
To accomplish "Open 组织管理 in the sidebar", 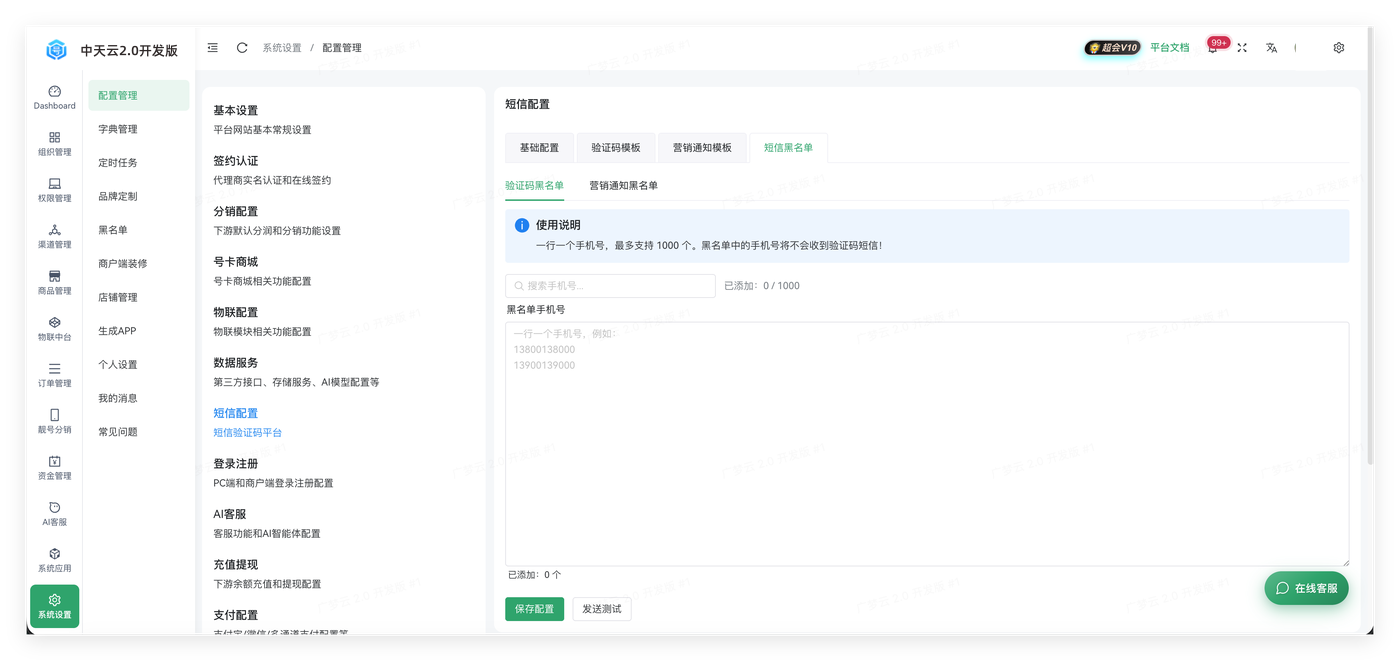I will pos(54,143).
